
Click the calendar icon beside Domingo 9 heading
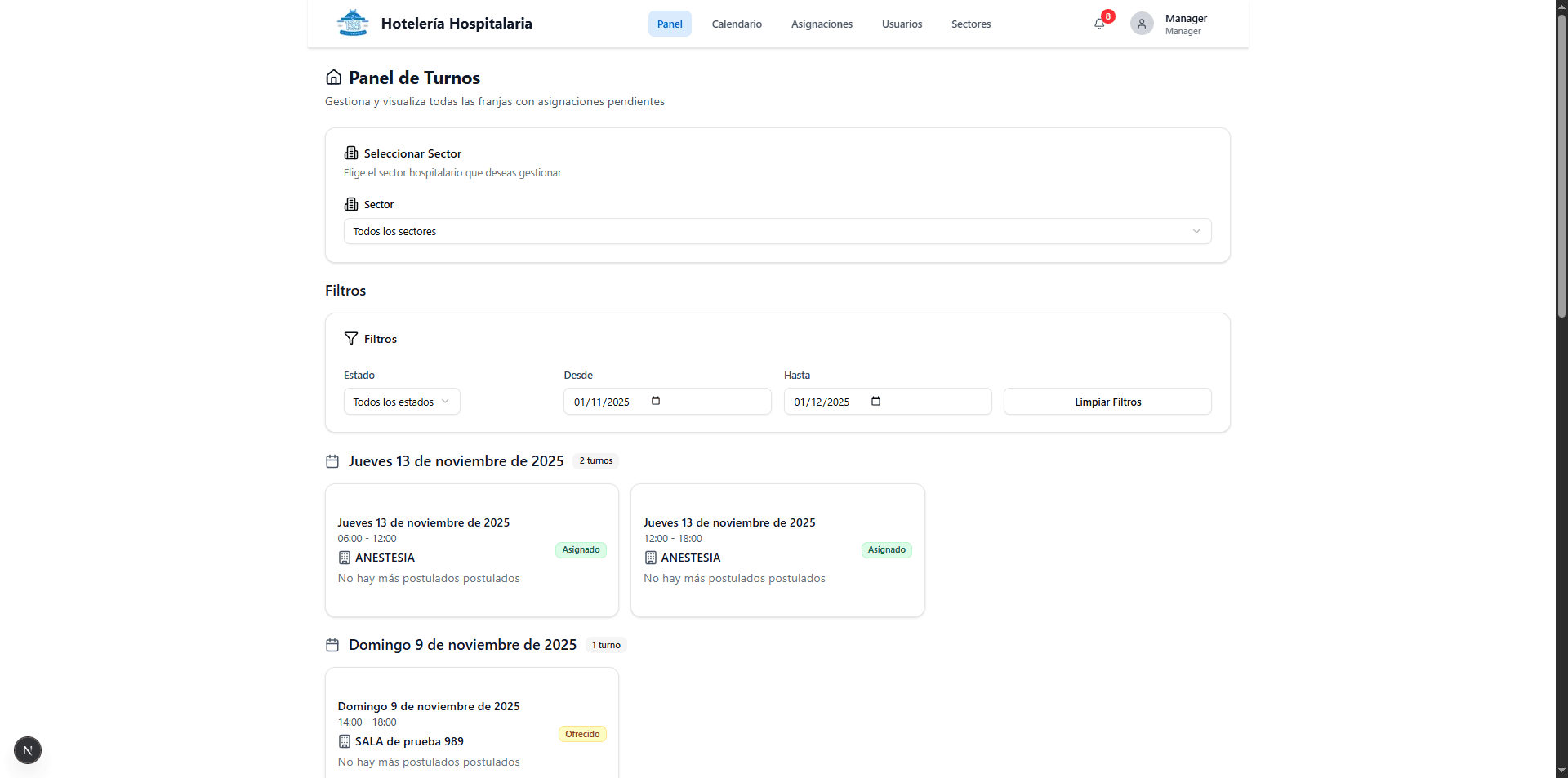(332, 645)
